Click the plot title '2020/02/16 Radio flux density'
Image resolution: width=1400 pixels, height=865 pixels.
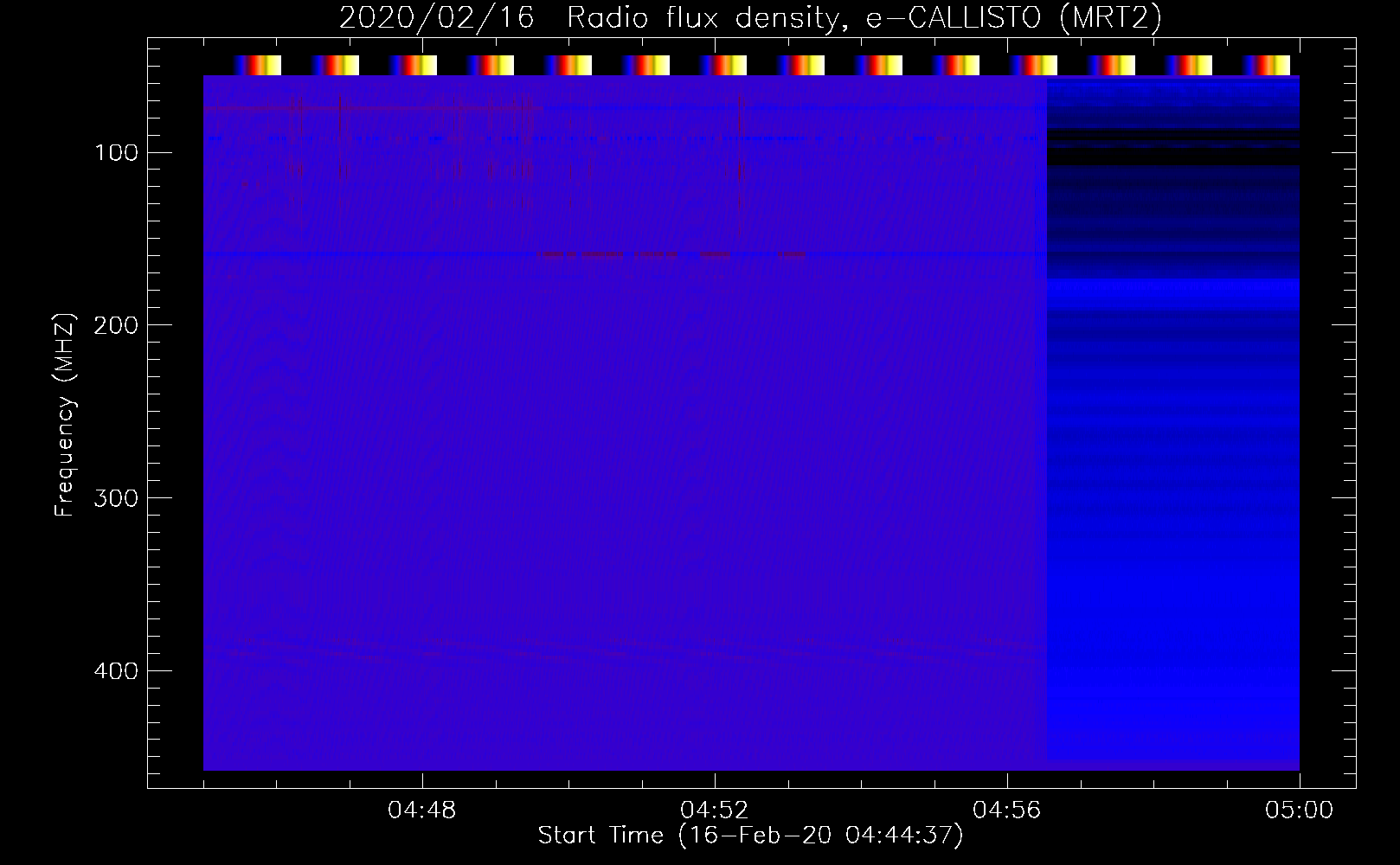click(750, 18)
